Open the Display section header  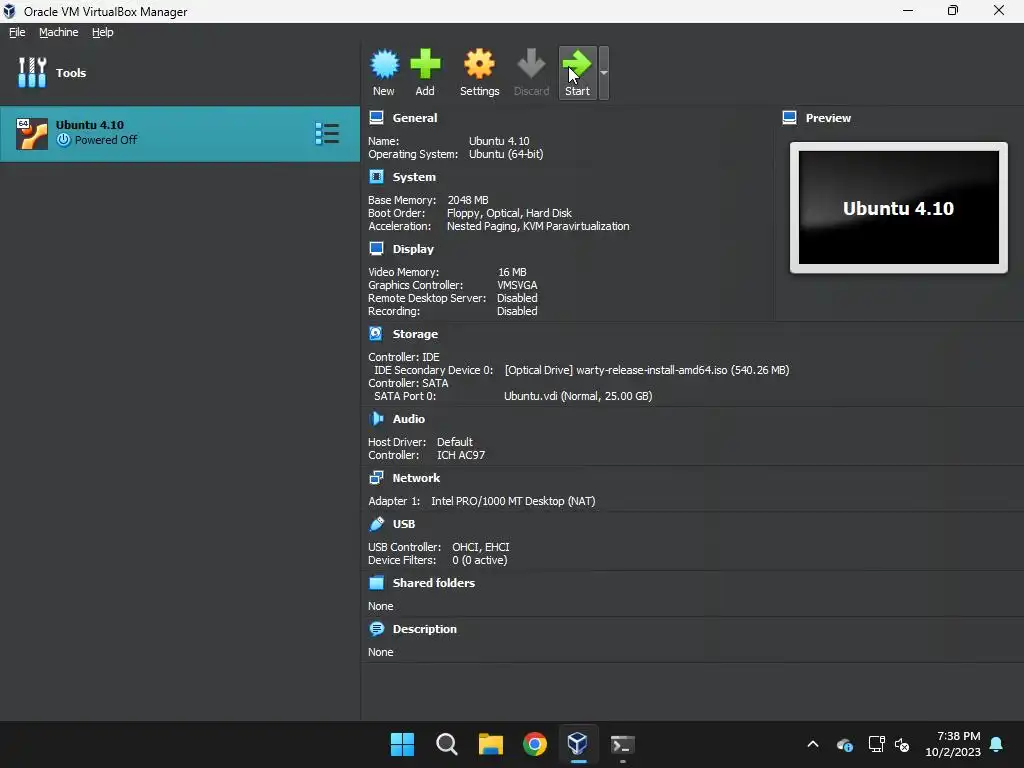413,249
